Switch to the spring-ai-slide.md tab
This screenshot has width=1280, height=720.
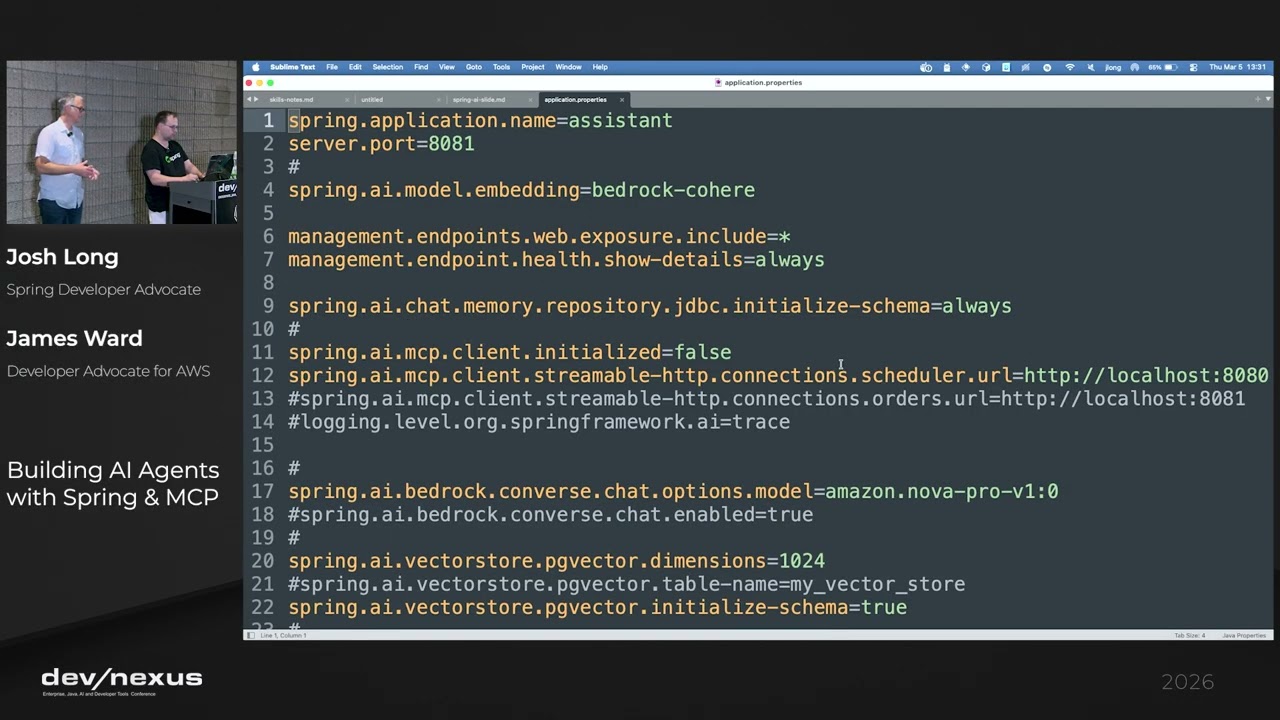point(479,100)
